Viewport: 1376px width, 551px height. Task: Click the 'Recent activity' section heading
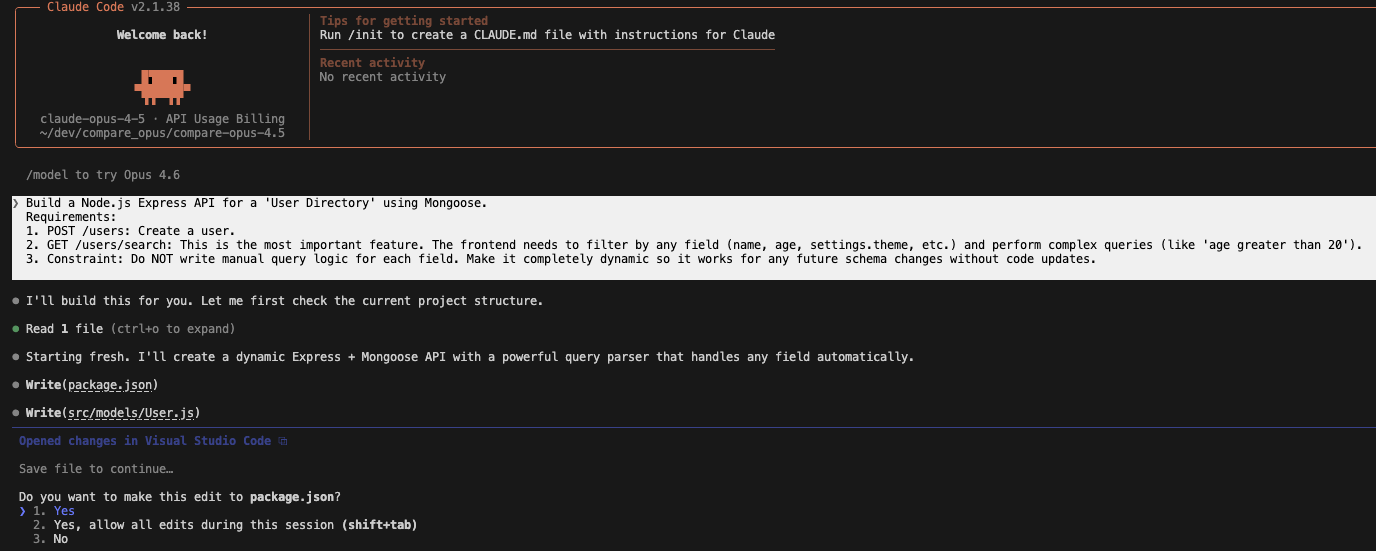372,63
